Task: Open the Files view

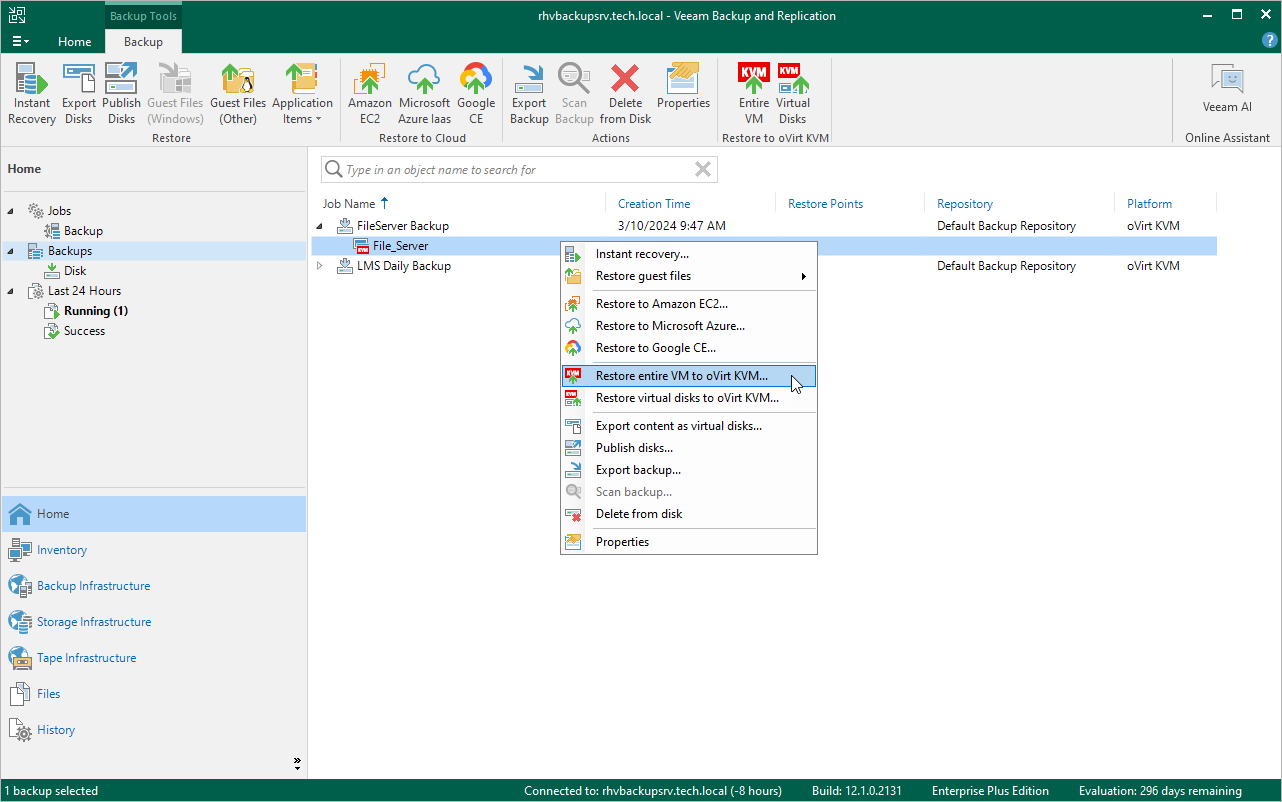Action: pos(154,694)
